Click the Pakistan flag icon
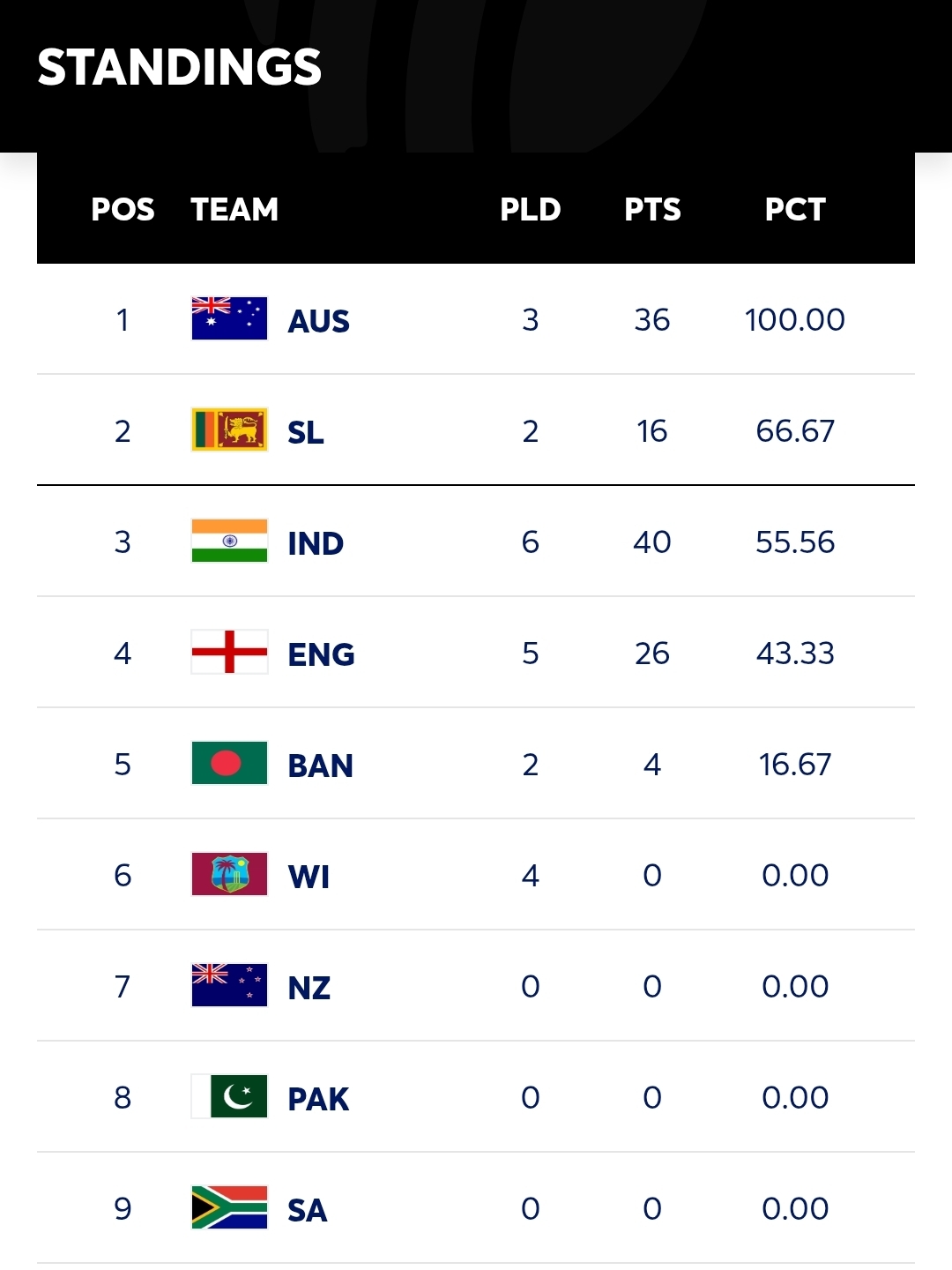952x1270 pixels. (229, 1096)
